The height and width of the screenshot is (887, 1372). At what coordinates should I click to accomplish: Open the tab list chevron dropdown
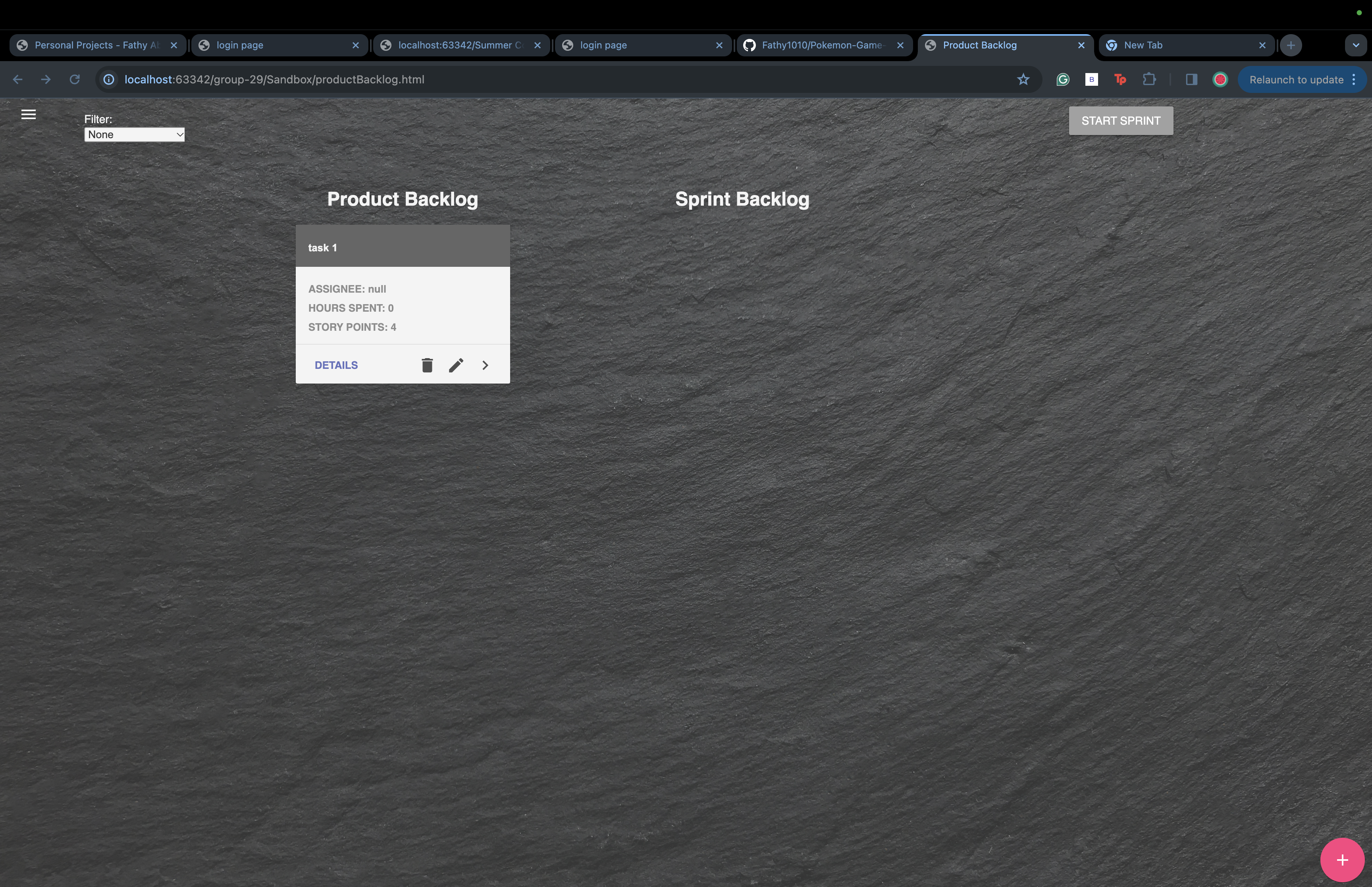point(1356,45)
